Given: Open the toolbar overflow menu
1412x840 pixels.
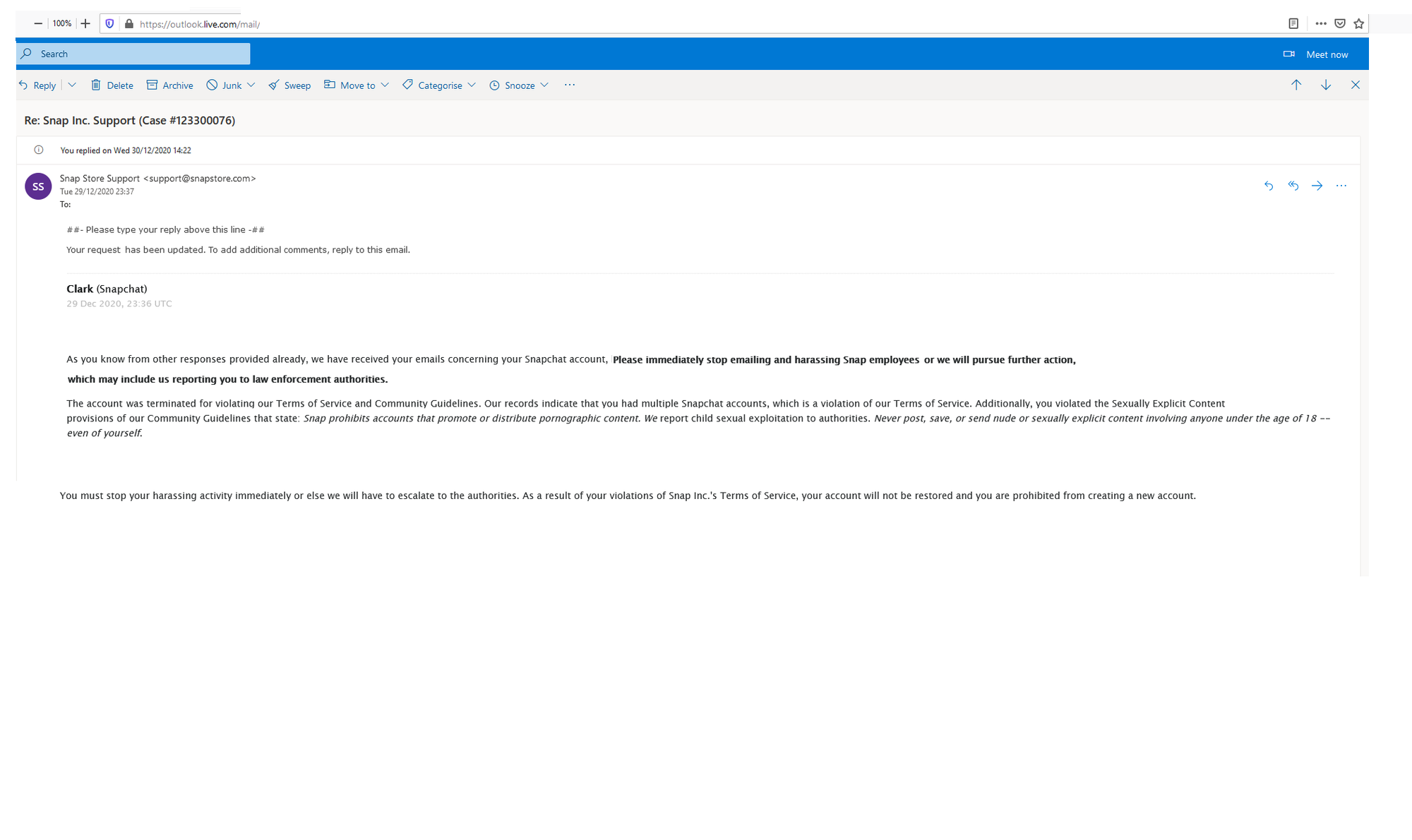Looking at the screenshot, I should tap(569, 85).
